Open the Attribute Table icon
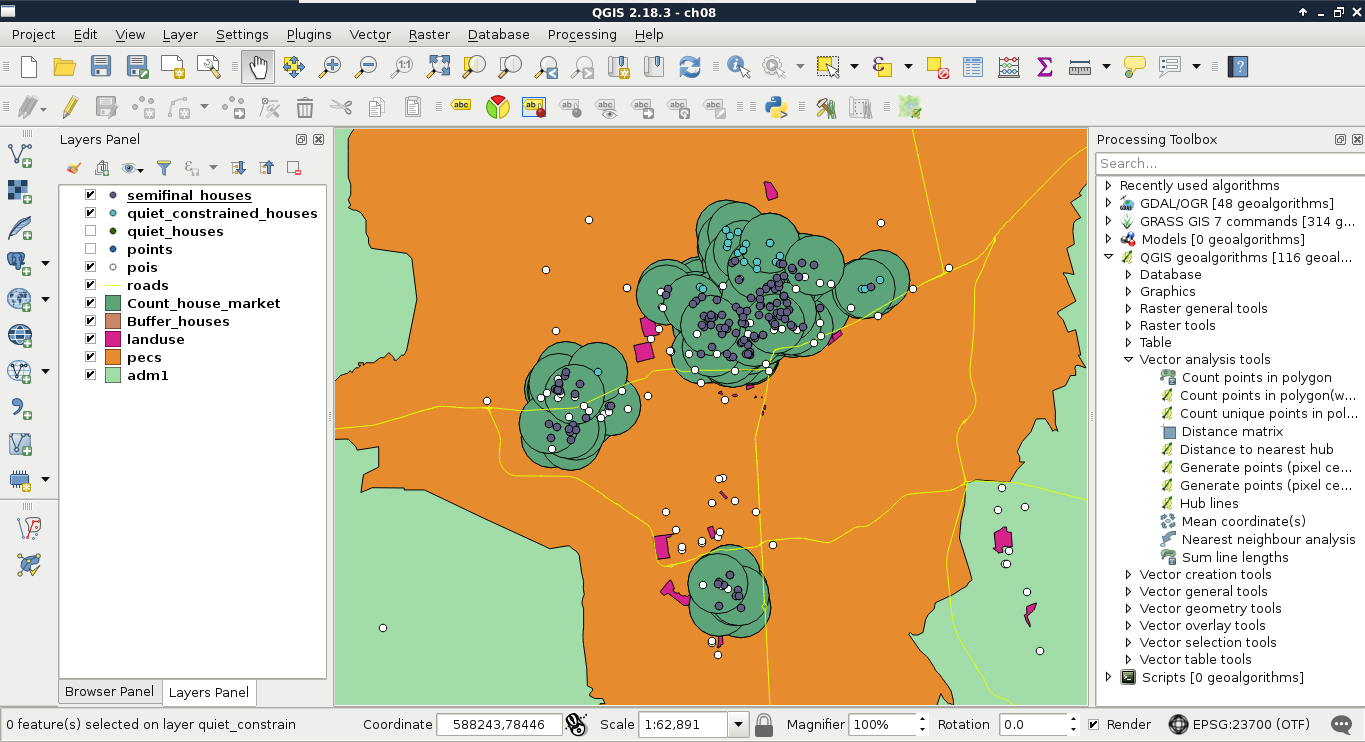 (973, 67)
